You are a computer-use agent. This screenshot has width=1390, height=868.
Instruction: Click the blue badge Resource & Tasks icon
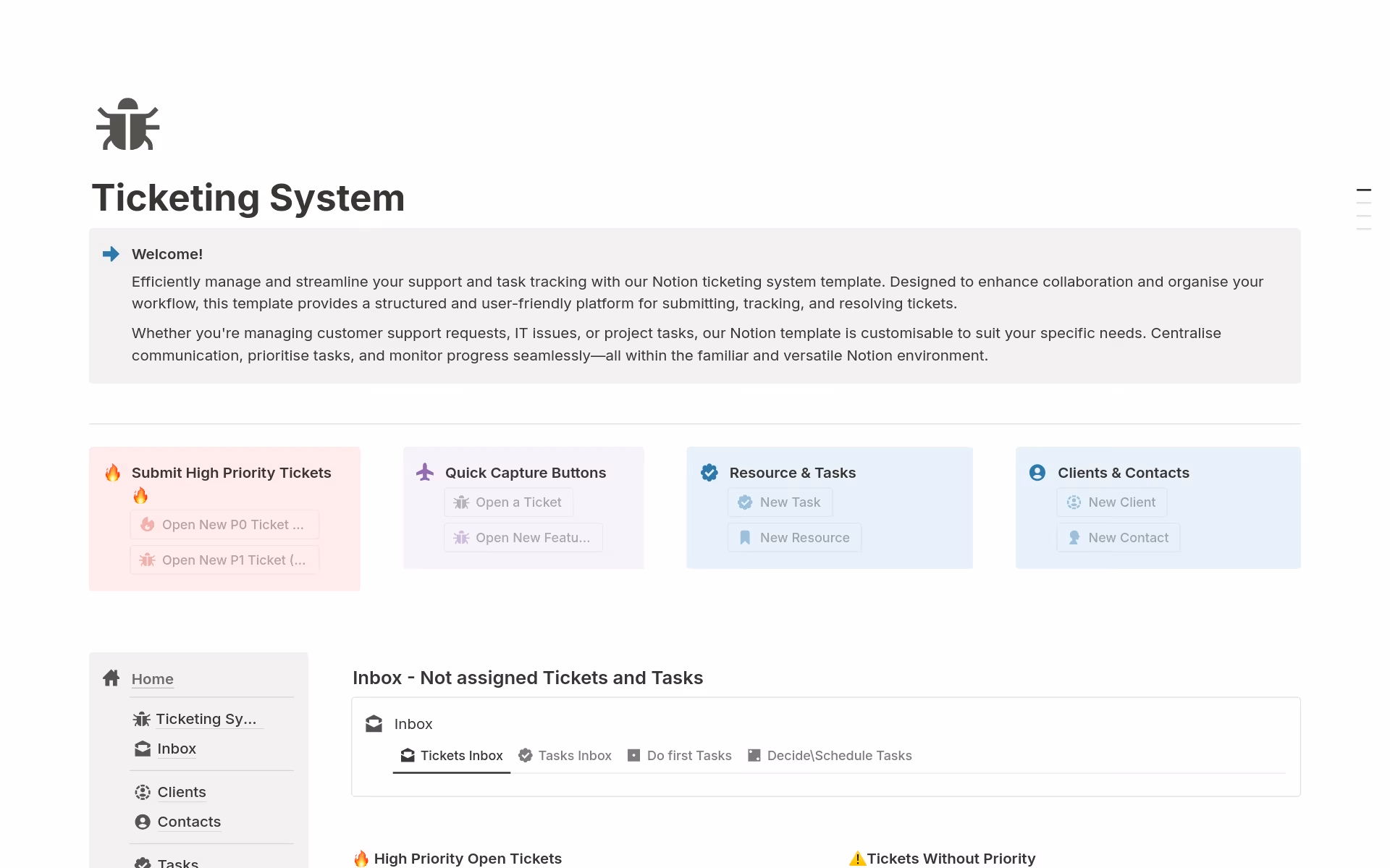[709, 473]
